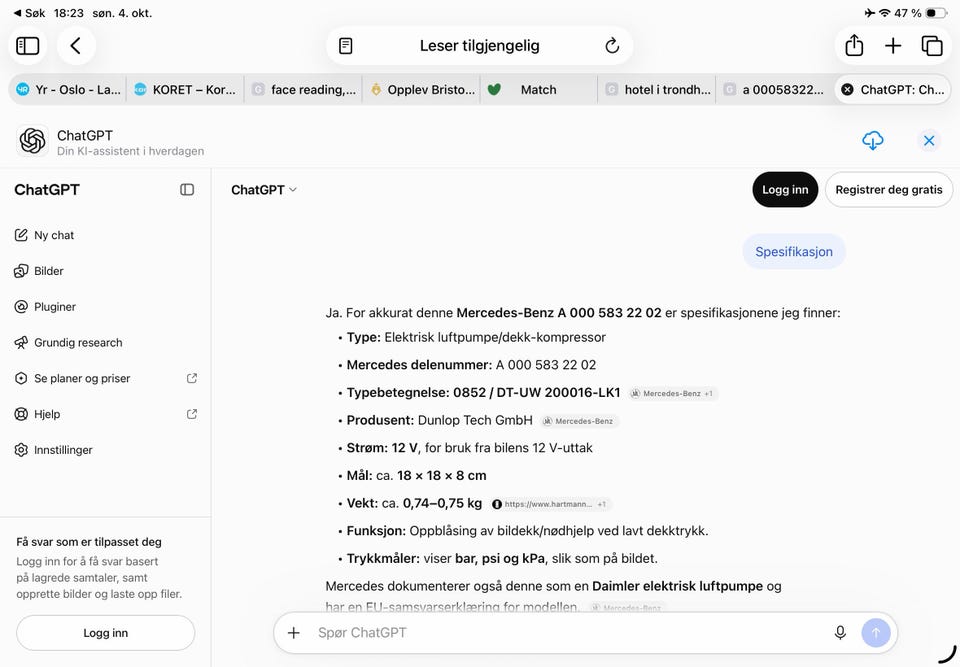
Task: Tap the address bar text Leser tilgjengelig
Action: click(x=479, y=46)
